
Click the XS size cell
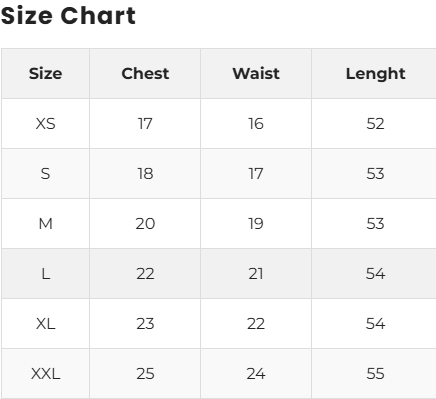45,124
